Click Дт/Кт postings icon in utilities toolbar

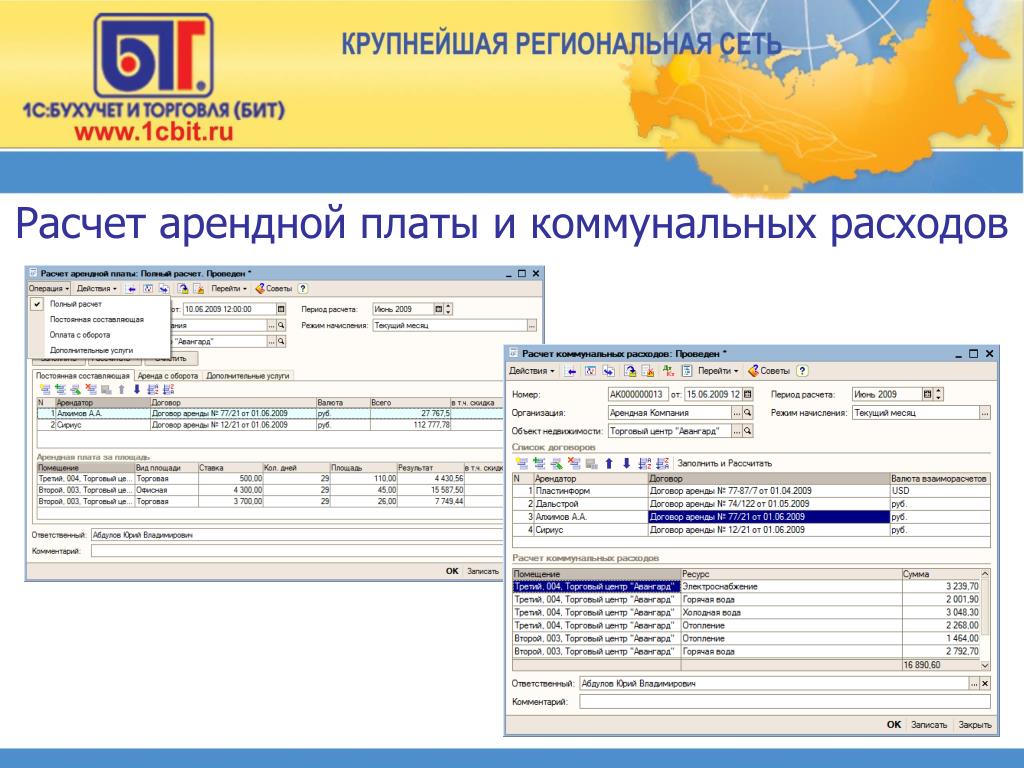pyautogui.click(x=668, y=371)
